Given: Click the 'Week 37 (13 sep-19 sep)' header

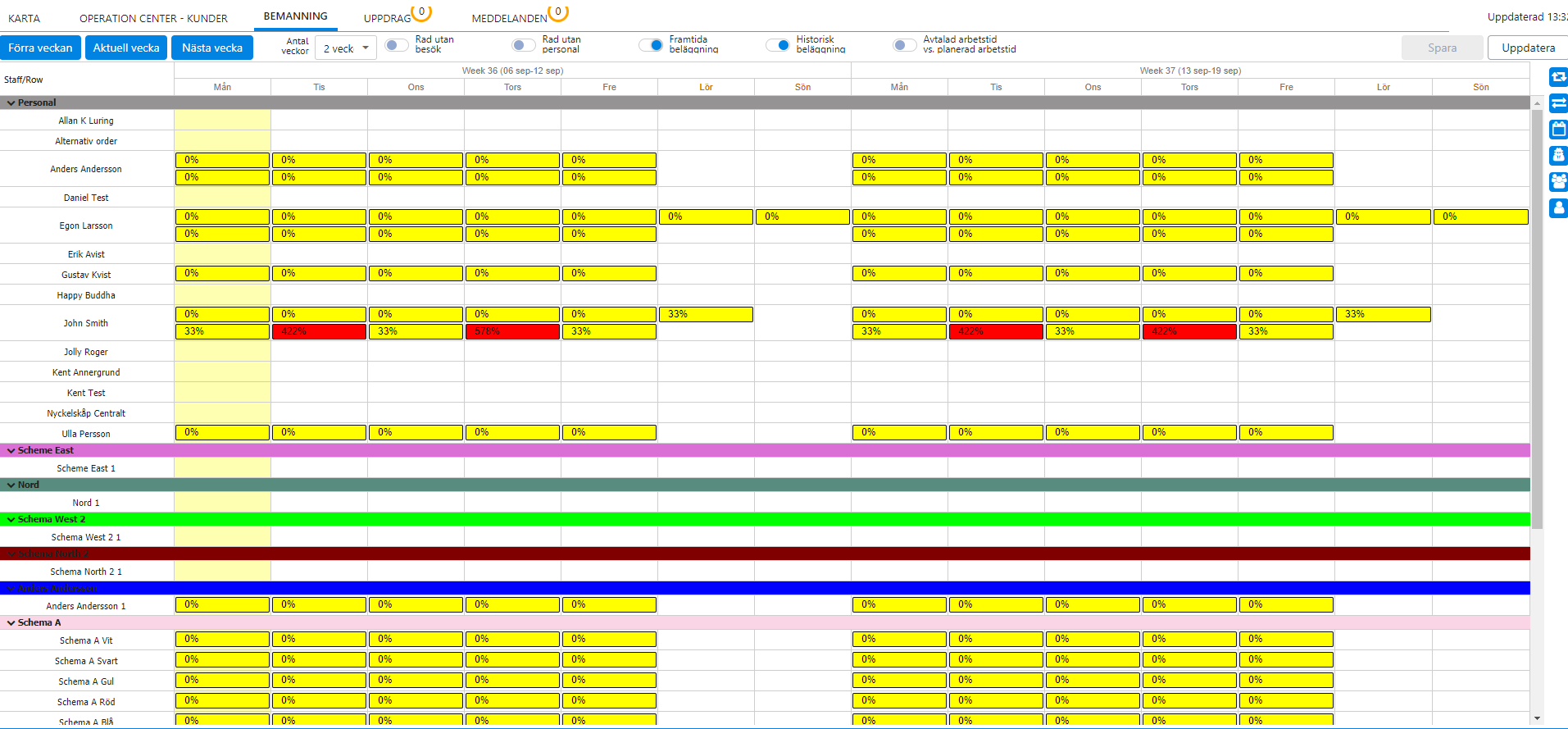Looking at the screenshot, I should [x=1190, y=71].
